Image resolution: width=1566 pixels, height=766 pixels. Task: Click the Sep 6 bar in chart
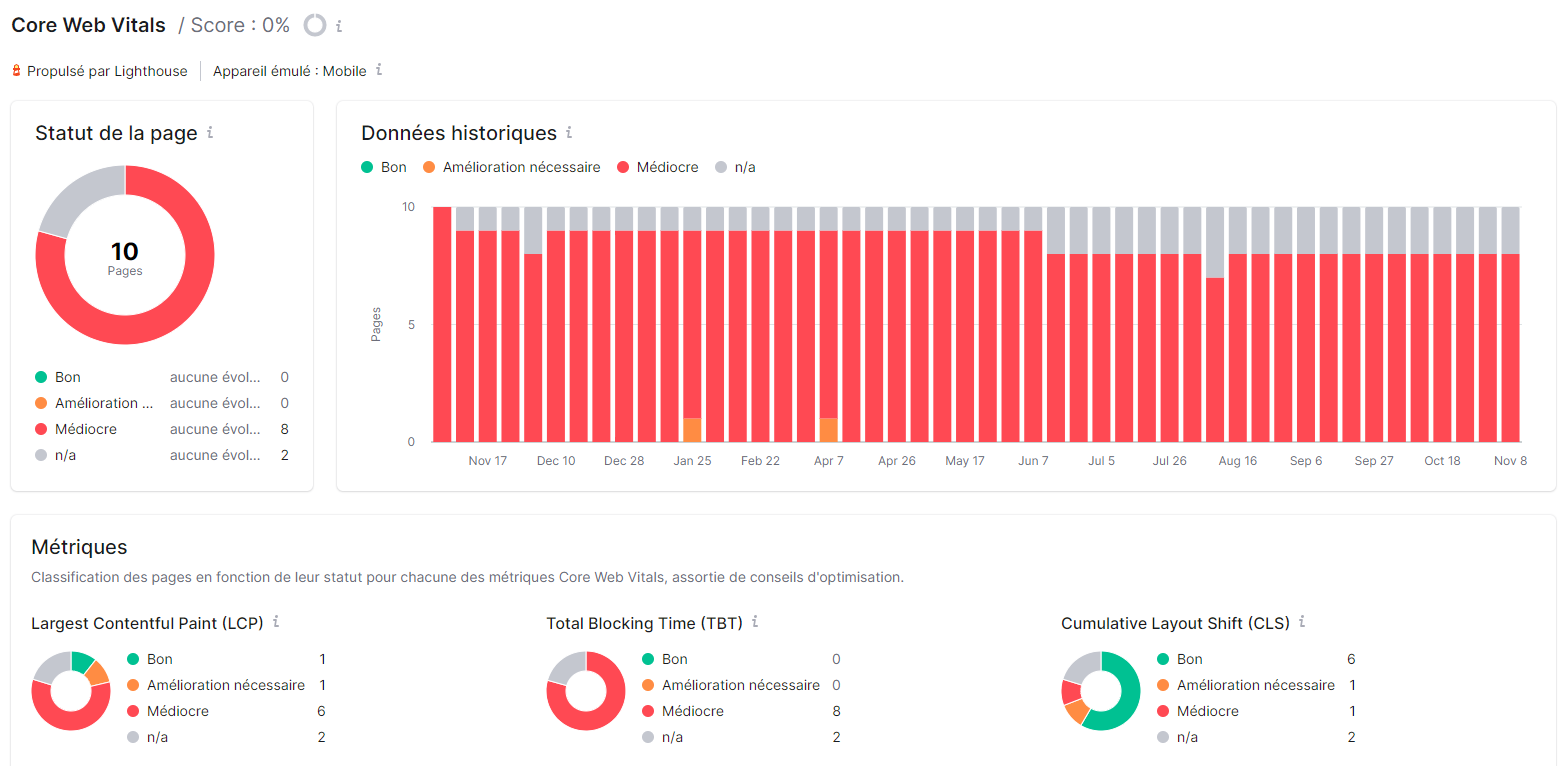1306,325
